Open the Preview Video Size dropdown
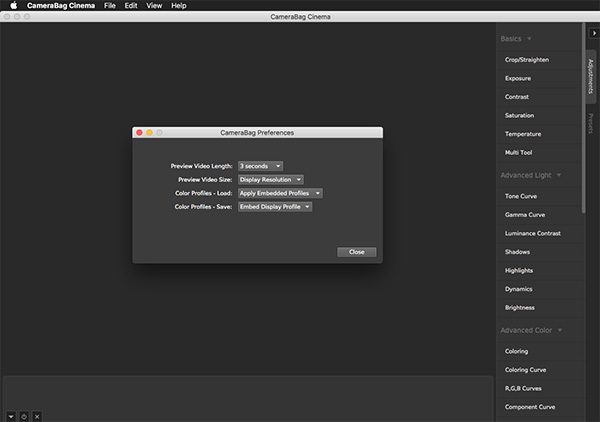This screenshot has width=600, height=422. click(x=271, y=179)
